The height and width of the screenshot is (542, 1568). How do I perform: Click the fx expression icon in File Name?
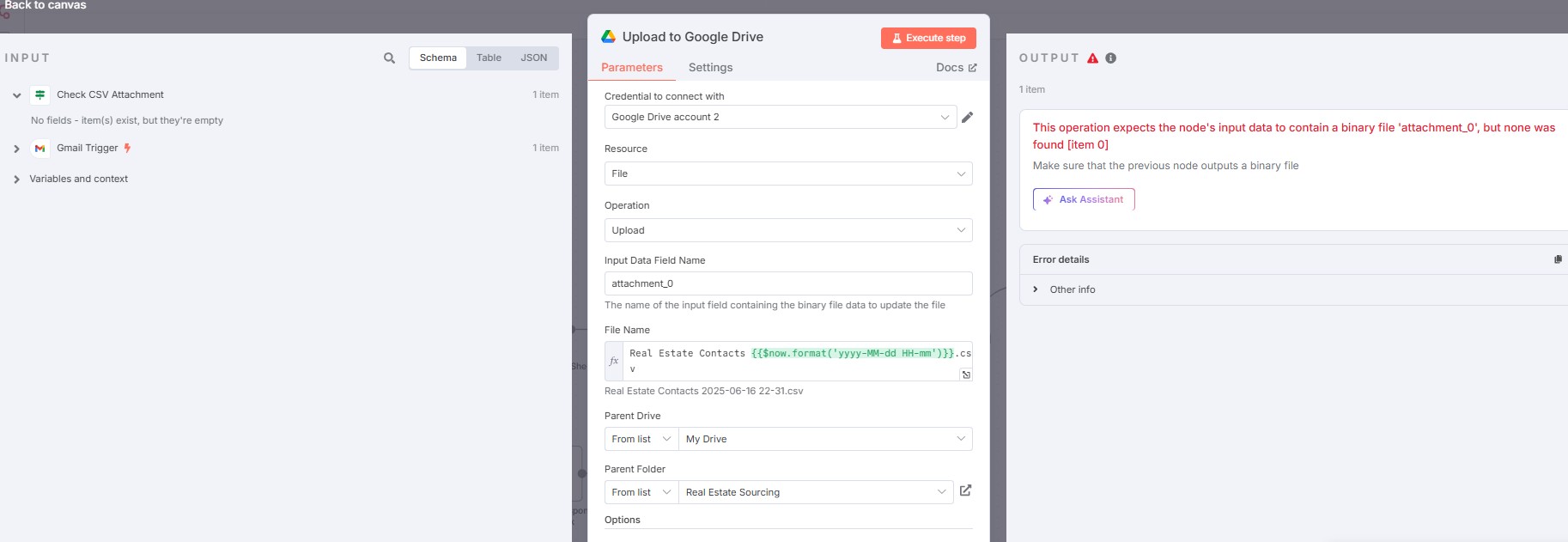click(x=614, y=361)
